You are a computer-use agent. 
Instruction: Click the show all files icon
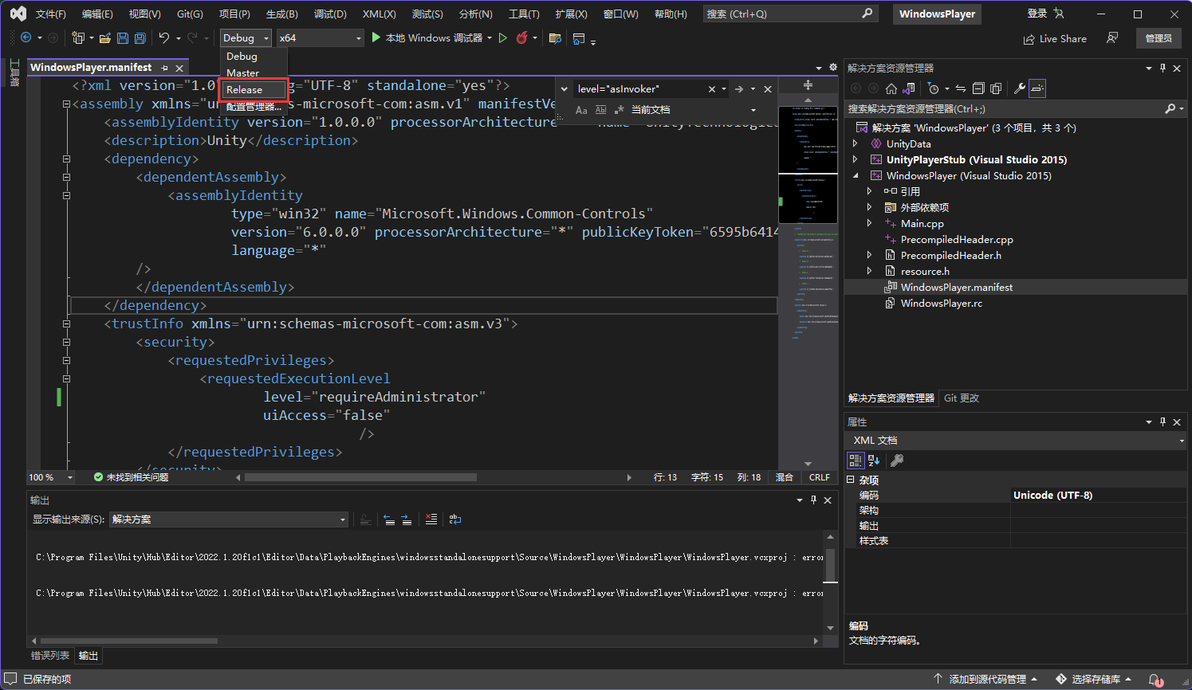click(x=996, y=89)
